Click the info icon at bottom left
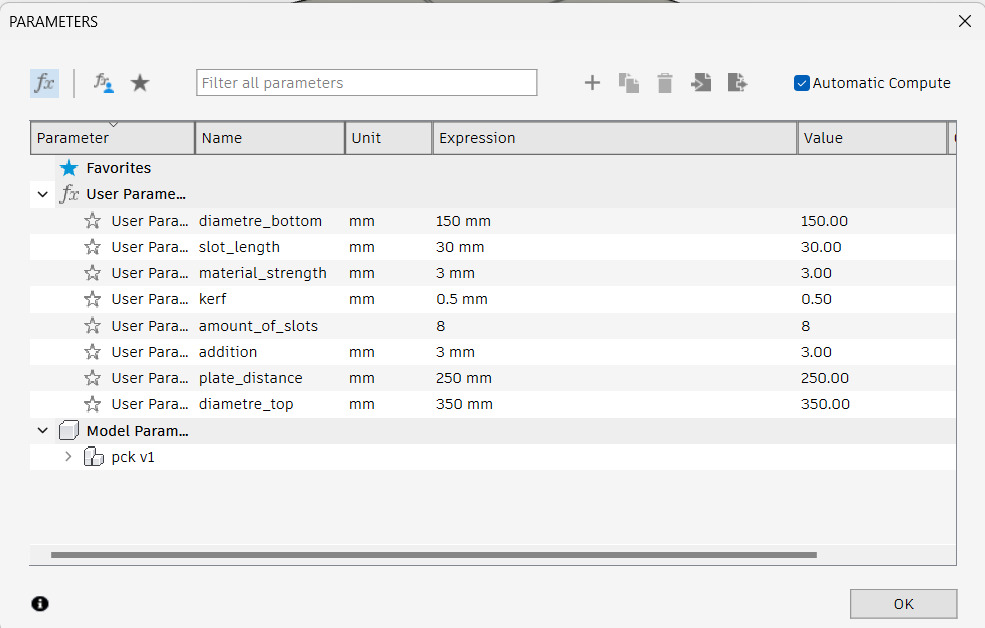Image resolution: width=985 pixels, height=628 pixels. 39,603
